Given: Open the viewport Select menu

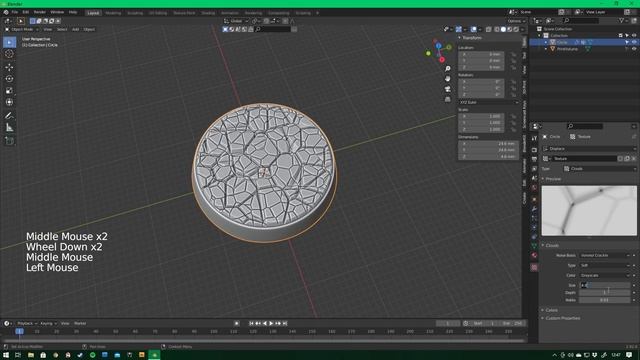Looking at the screenshot, I should [62, 29].
